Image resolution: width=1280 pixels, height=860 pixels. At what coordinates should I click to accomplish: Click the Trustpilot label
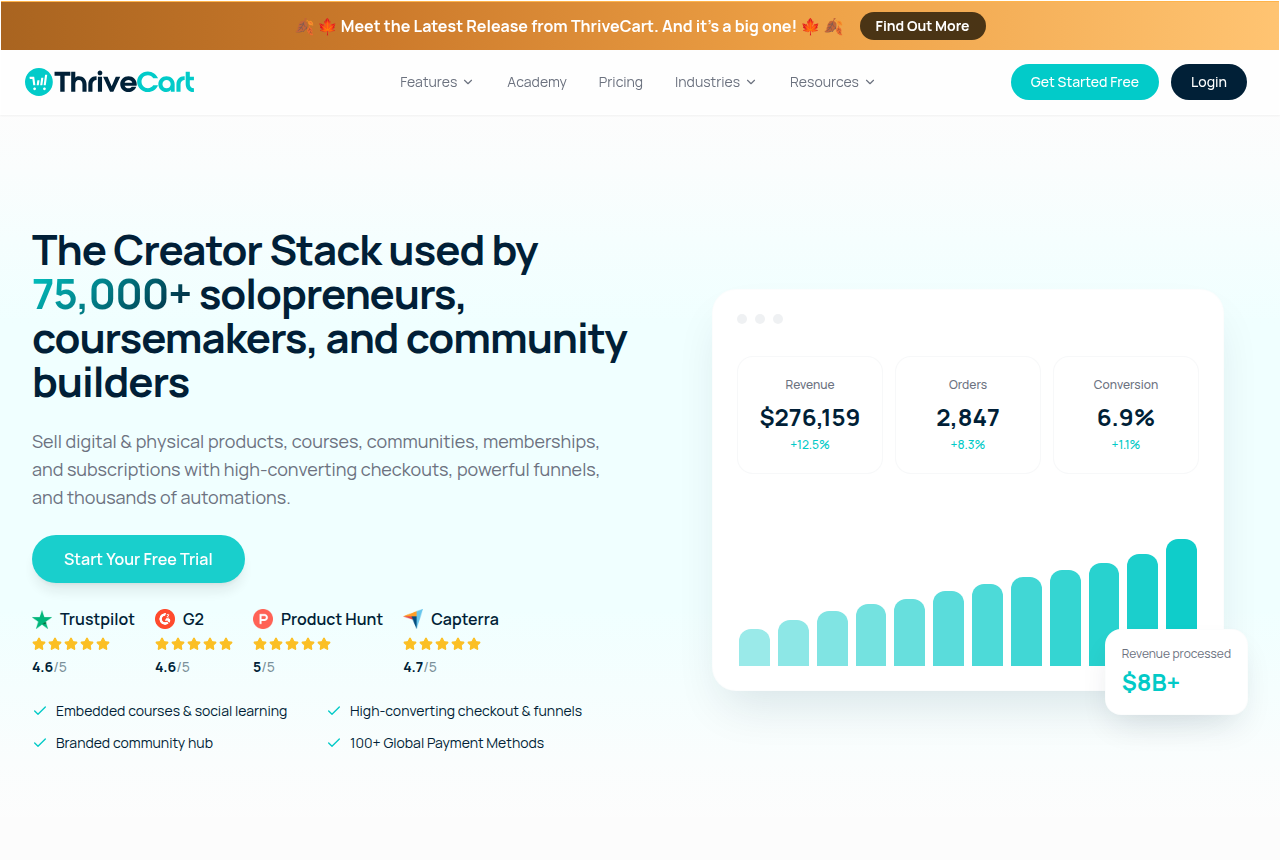pos(97,619)
